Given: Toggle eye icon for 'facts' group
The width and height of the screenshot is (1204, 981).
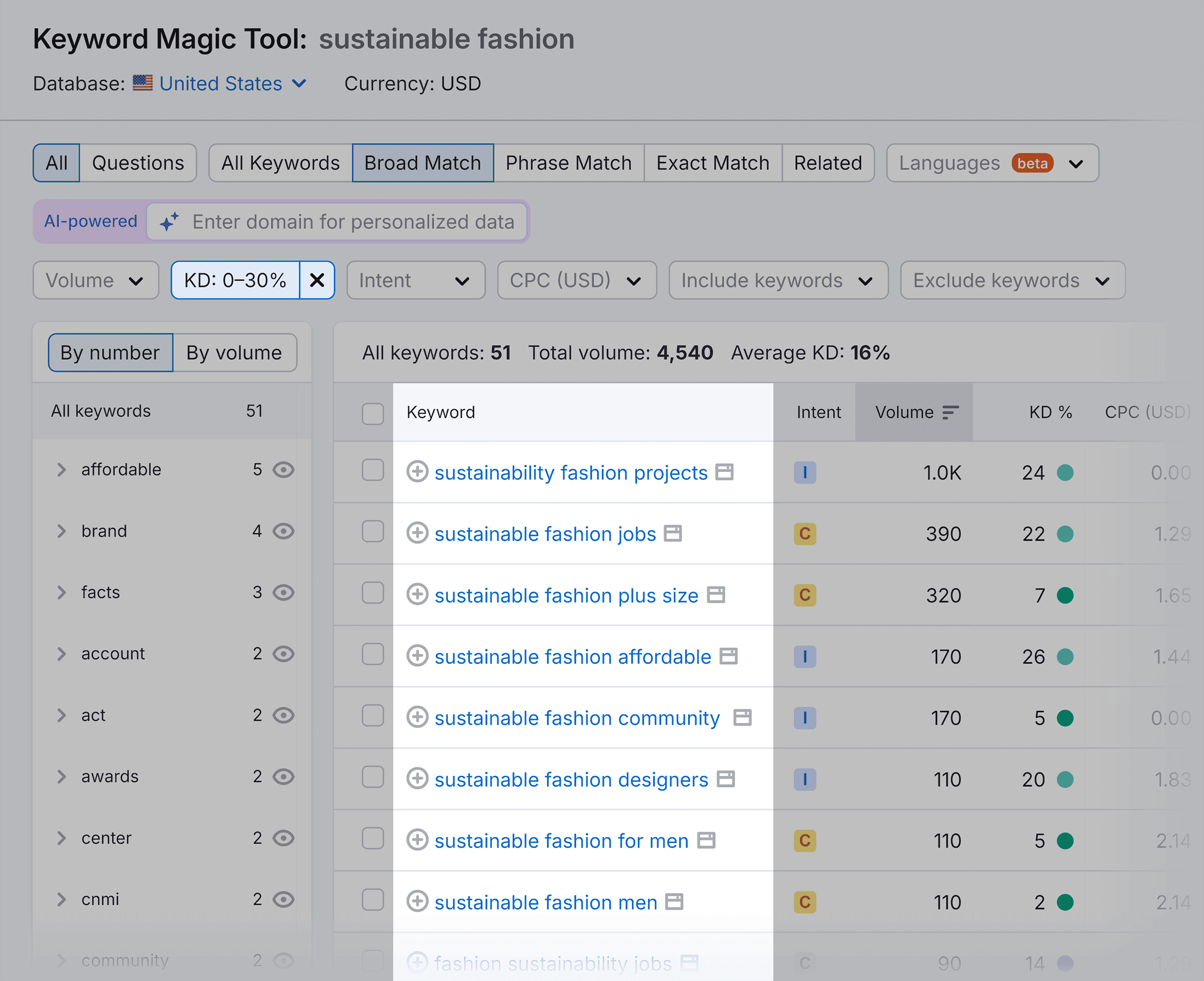Looking at the screenshot, I should click(284, 592).
